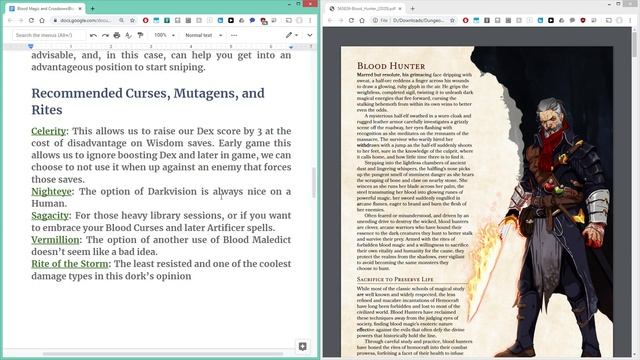Close the Blood_Hunter PDF tab
The width and height of the screenshot is (640, 360).
[x=400, y=8]
